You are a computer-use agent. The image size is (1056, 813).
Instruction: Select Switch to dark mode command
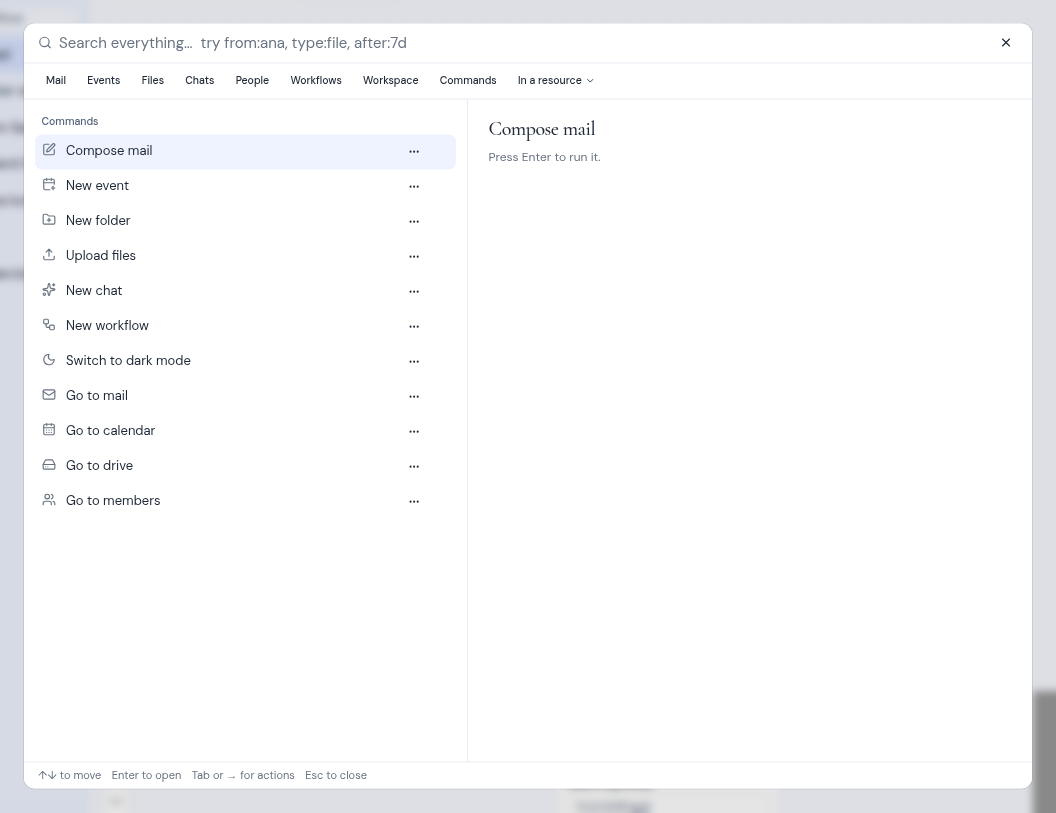point(245,361)
